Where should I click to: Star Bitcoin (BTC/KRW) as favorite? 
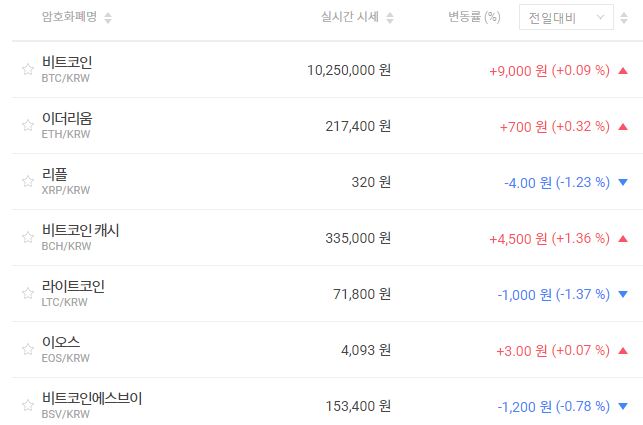(x=28, y=69)
